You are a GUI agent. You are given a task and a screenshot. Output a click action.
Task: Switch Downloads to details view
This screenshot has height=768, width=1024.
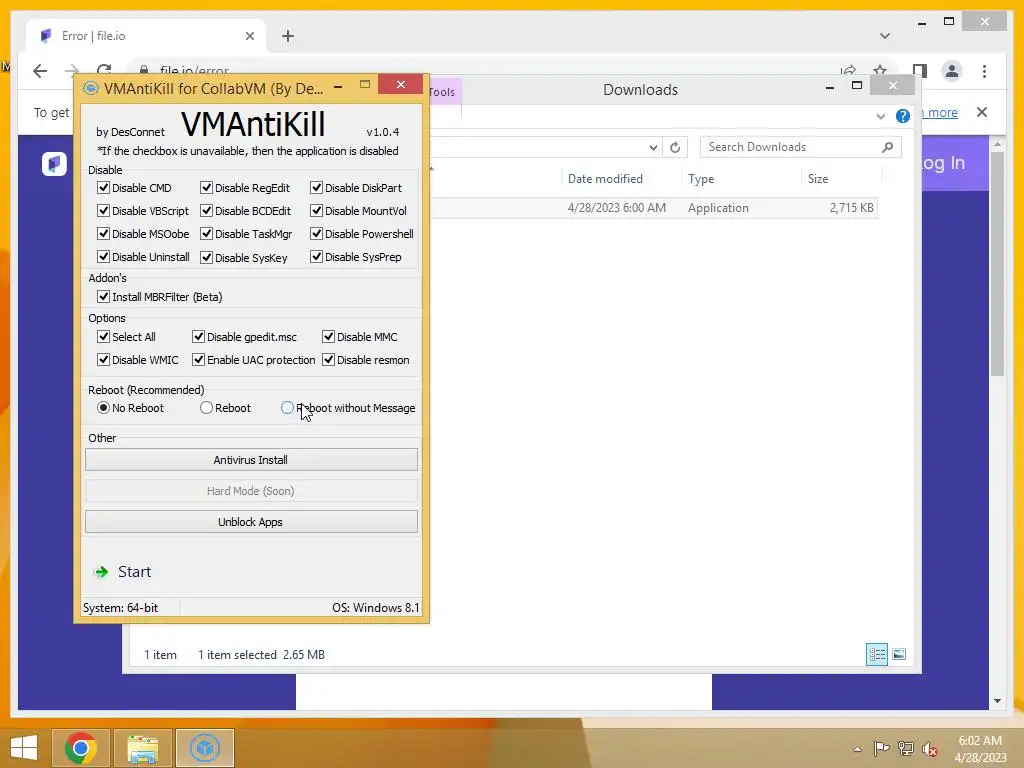pyautogui.click(x=876, y=654)
